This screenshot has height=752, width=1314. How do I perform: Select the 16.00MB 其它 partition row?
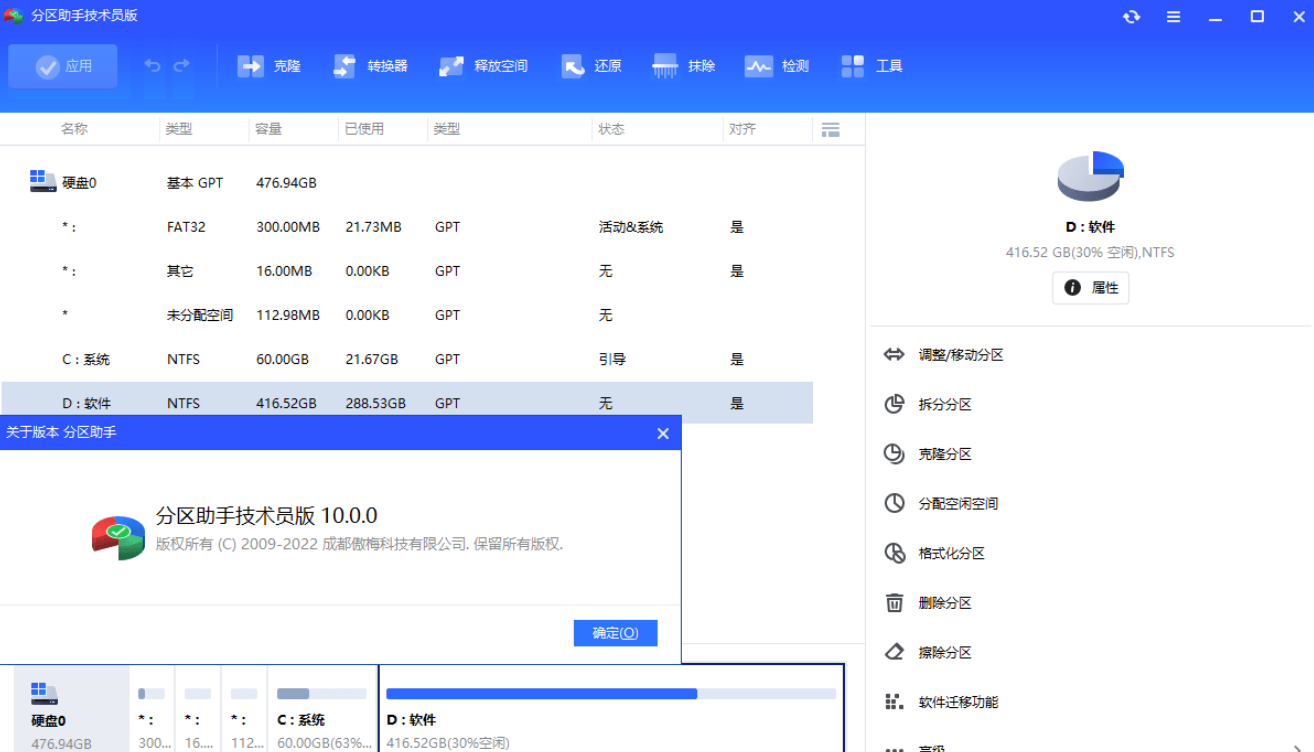[406, 271]
